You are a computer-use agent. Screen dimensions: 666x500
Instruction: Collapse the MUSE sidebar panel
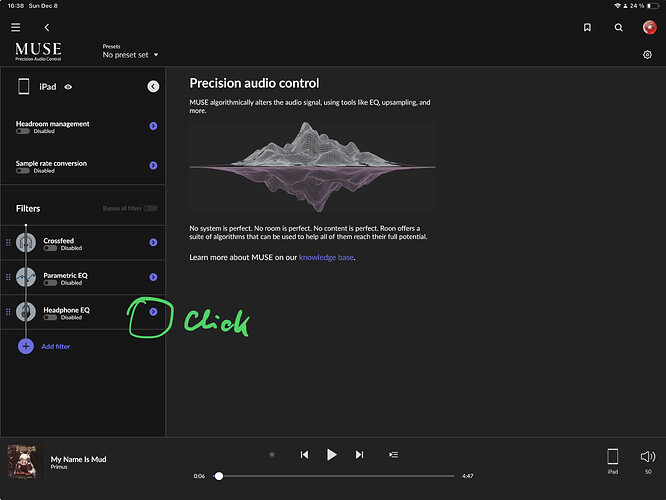point(153,86)
